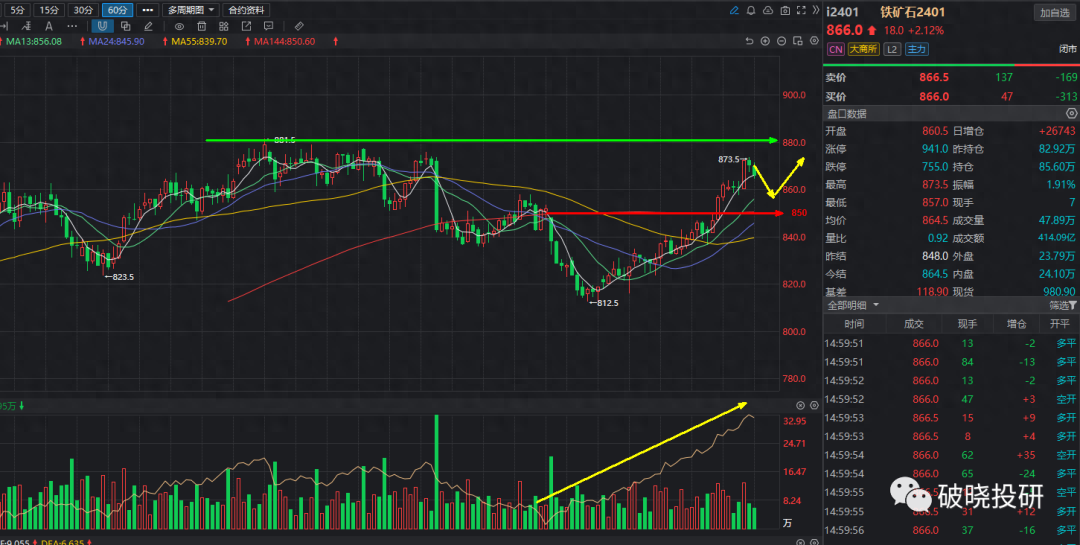Open the 多周期图 dropdown
This screenshot has width=1080, height=545.
coord(190,10)
